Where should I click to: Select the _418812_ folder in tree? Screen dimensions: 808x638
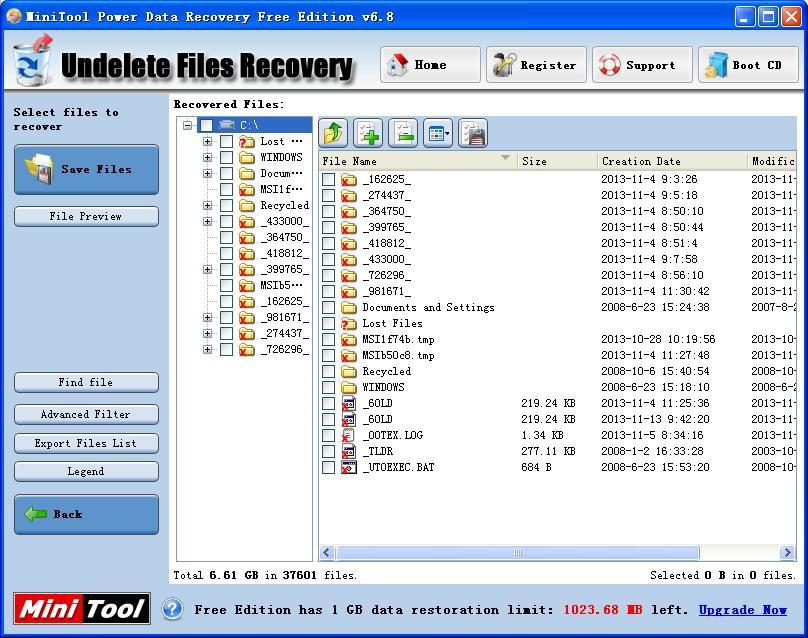point(285,253)
